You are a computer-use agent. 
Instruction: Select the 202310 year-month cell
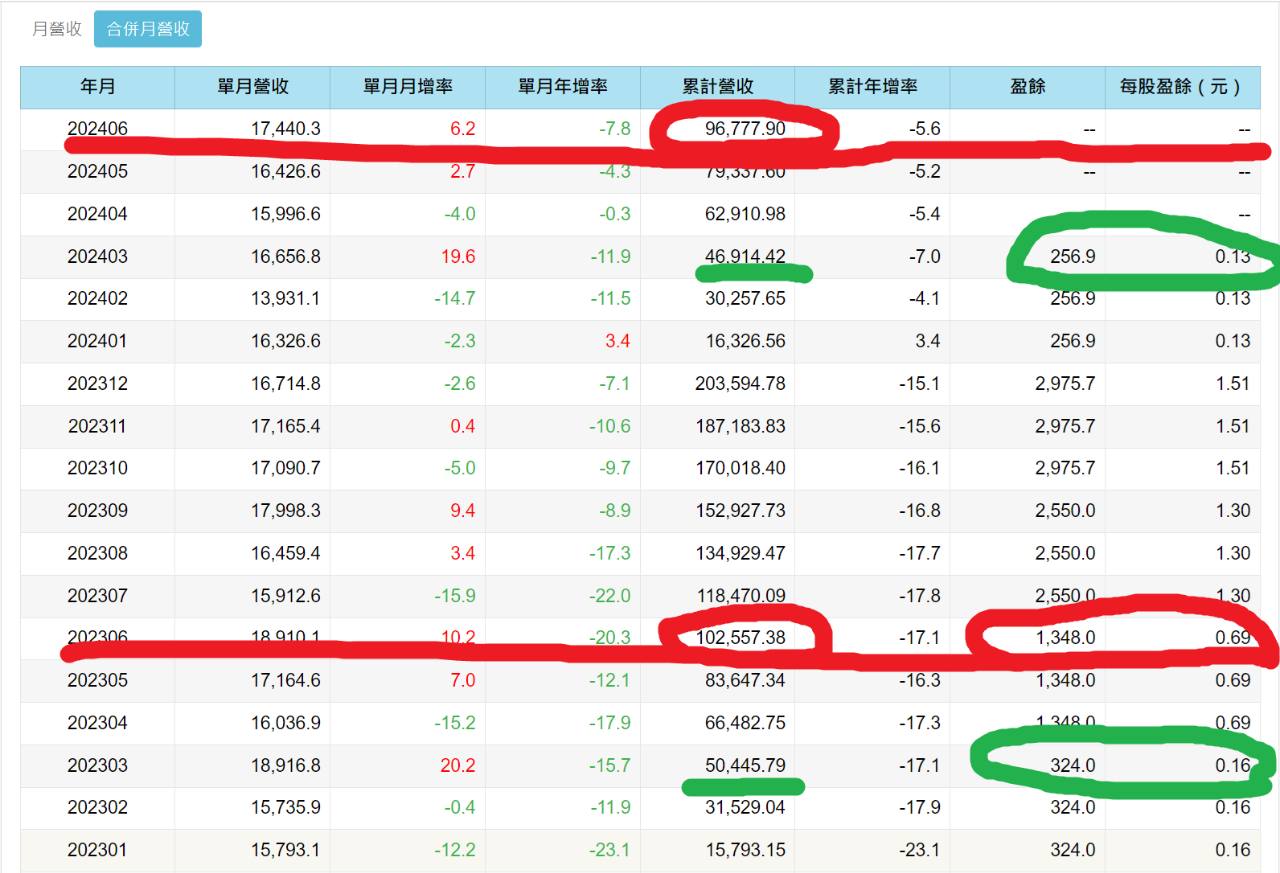pos(98,468)
